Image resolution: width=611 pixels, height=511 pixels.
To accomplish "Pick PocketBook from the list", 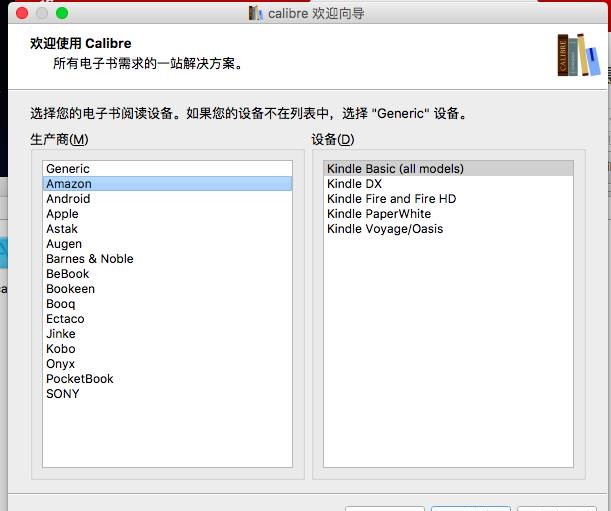I will tap(167, 379).
